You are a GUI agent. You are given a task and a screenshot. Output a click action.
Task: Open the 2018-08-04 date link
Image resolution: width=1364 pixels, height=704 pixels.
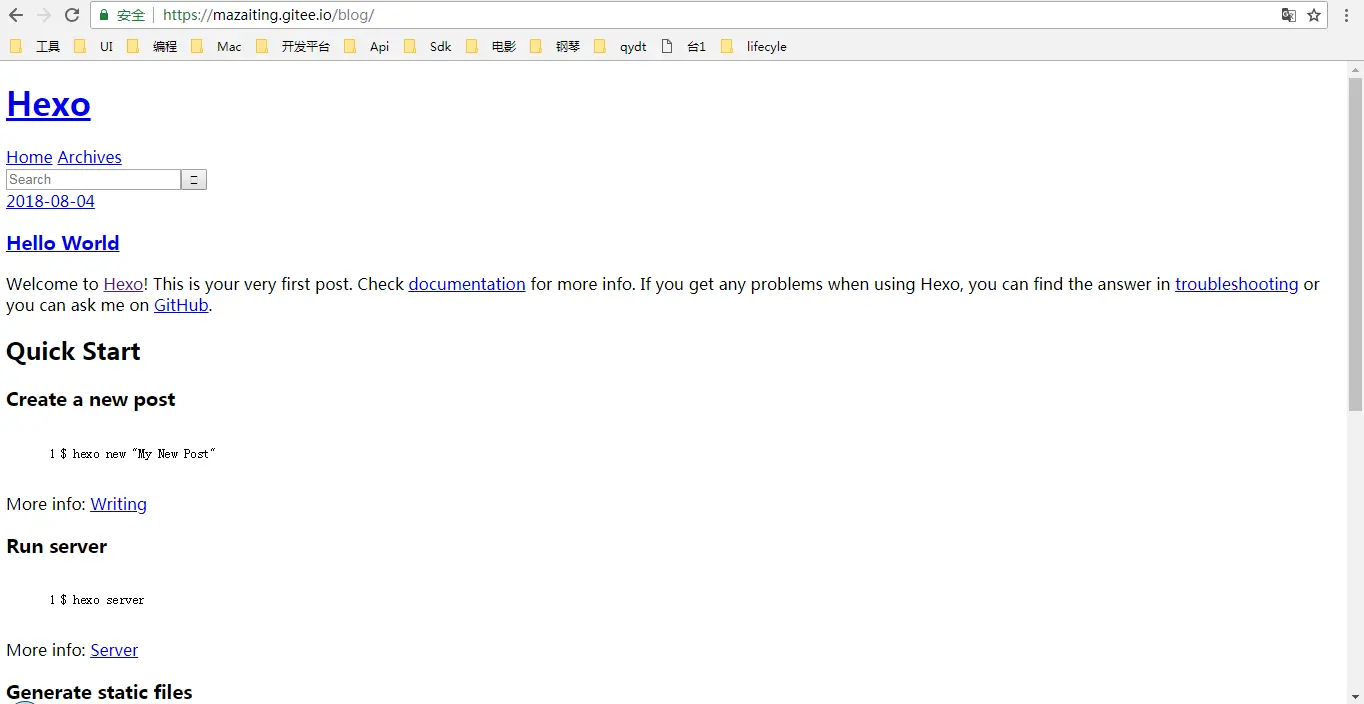(50, 201)
